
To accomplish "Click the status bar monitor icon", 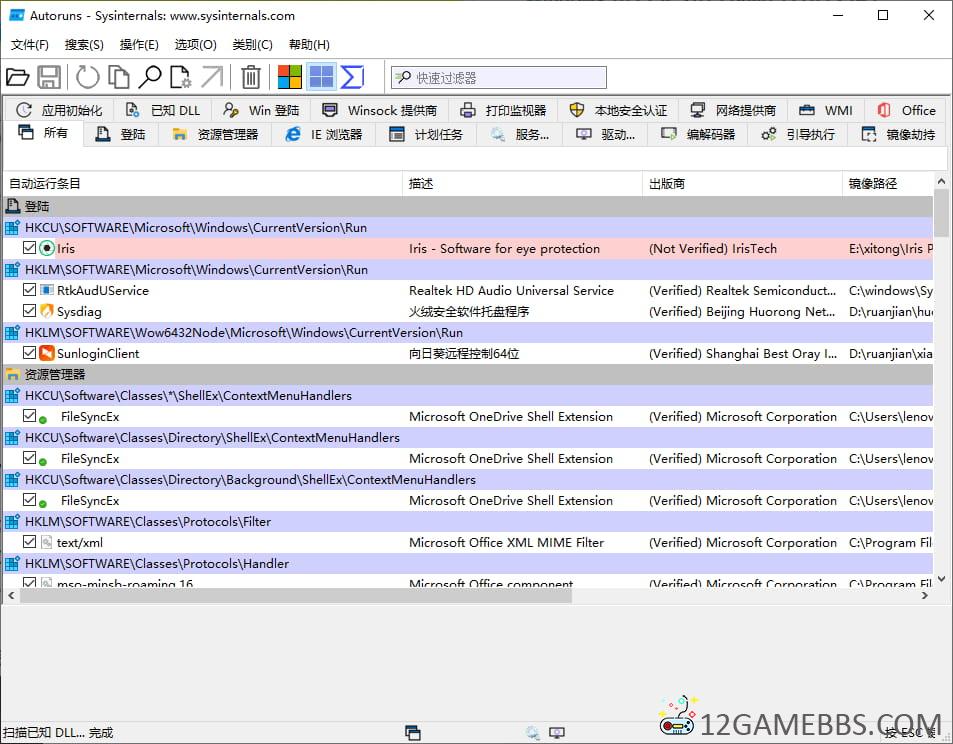I will [x=557, y=732].
